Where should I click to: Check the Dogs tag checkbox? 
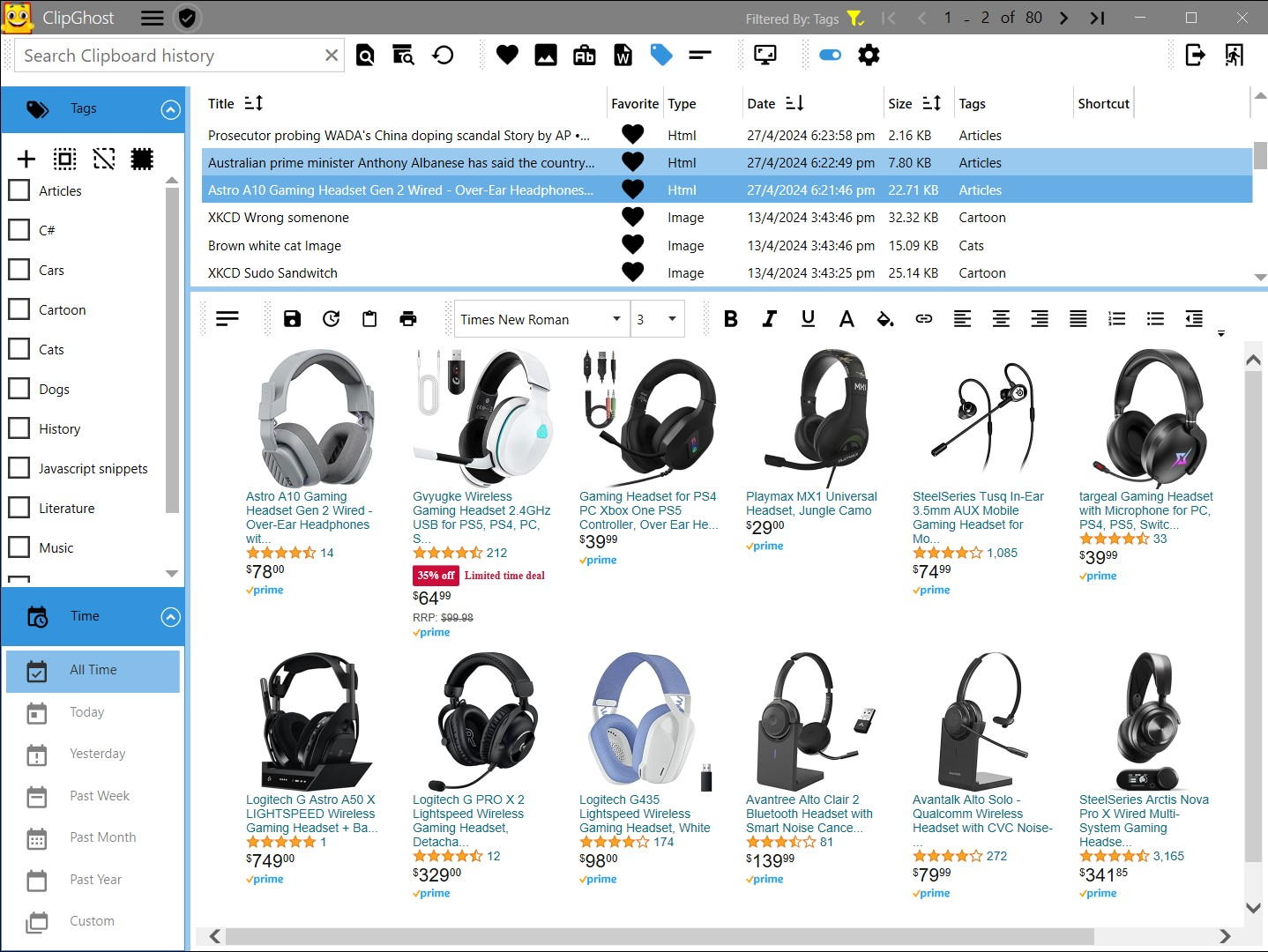(19, 389)
